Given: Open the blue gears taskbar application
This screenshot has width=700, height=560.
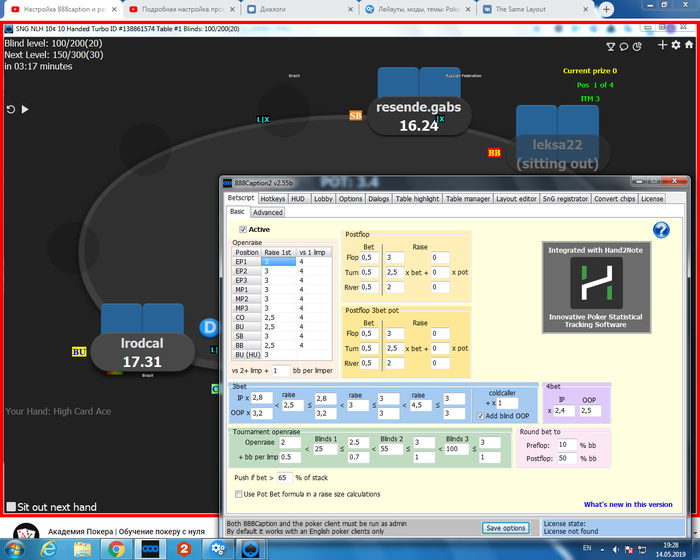Looking at the screenshot, I should [x=218, y=549].
